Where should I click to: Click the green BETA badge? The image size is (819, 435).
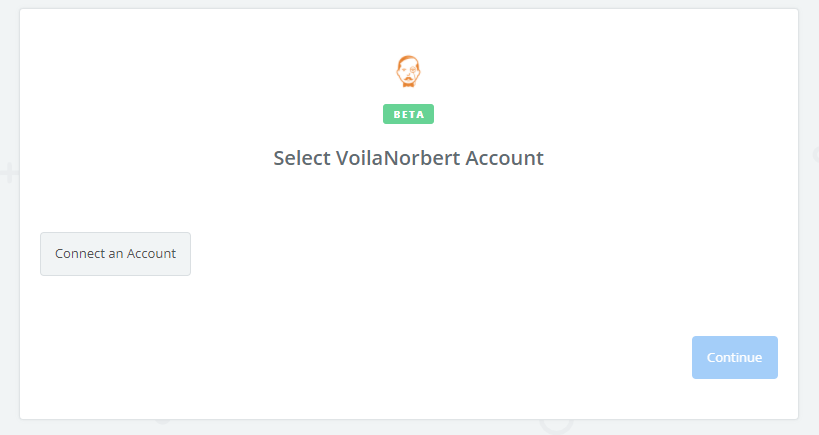pyautogui.click(x=408, y=114)
